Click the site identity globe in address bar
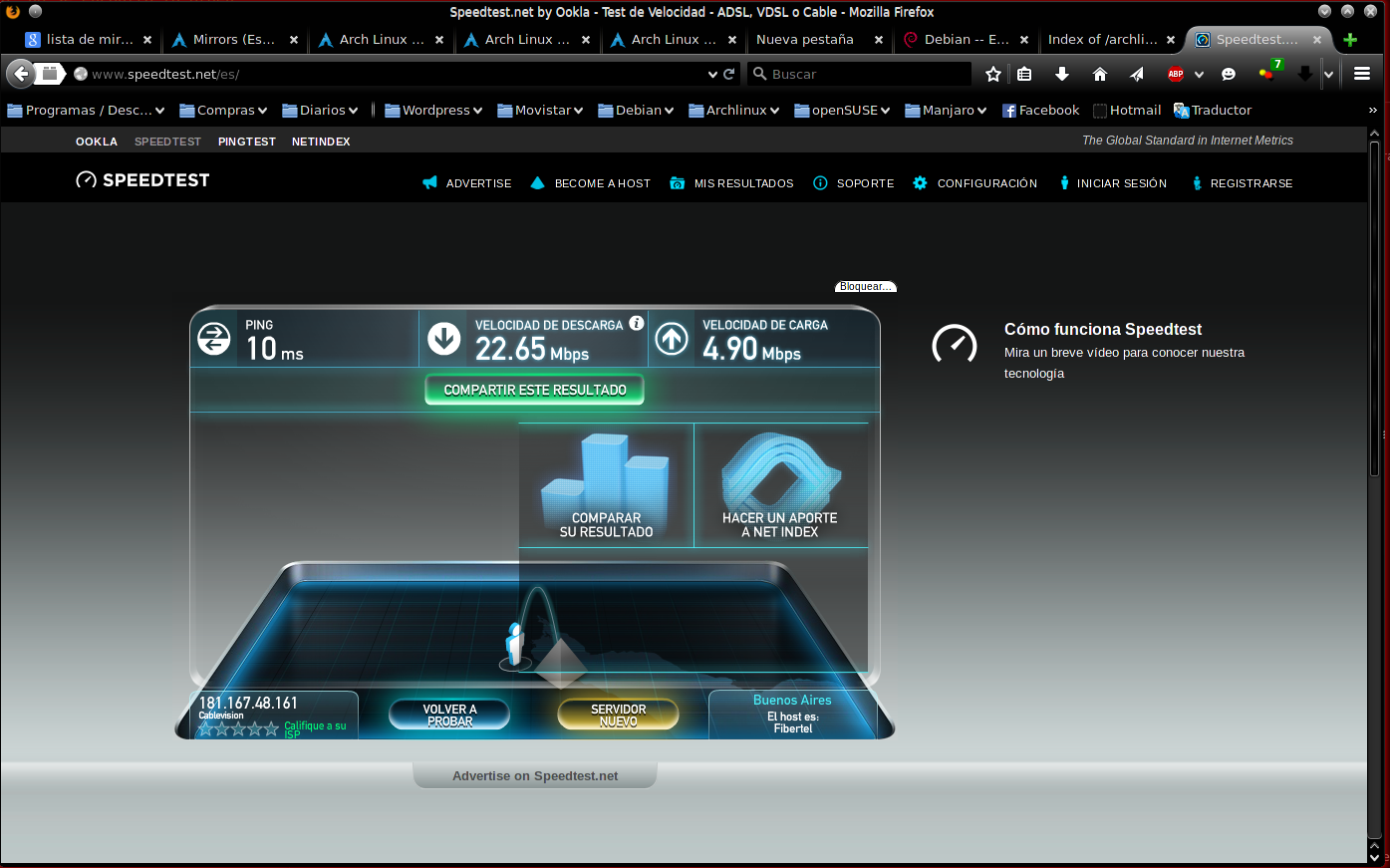 (81, 74)
